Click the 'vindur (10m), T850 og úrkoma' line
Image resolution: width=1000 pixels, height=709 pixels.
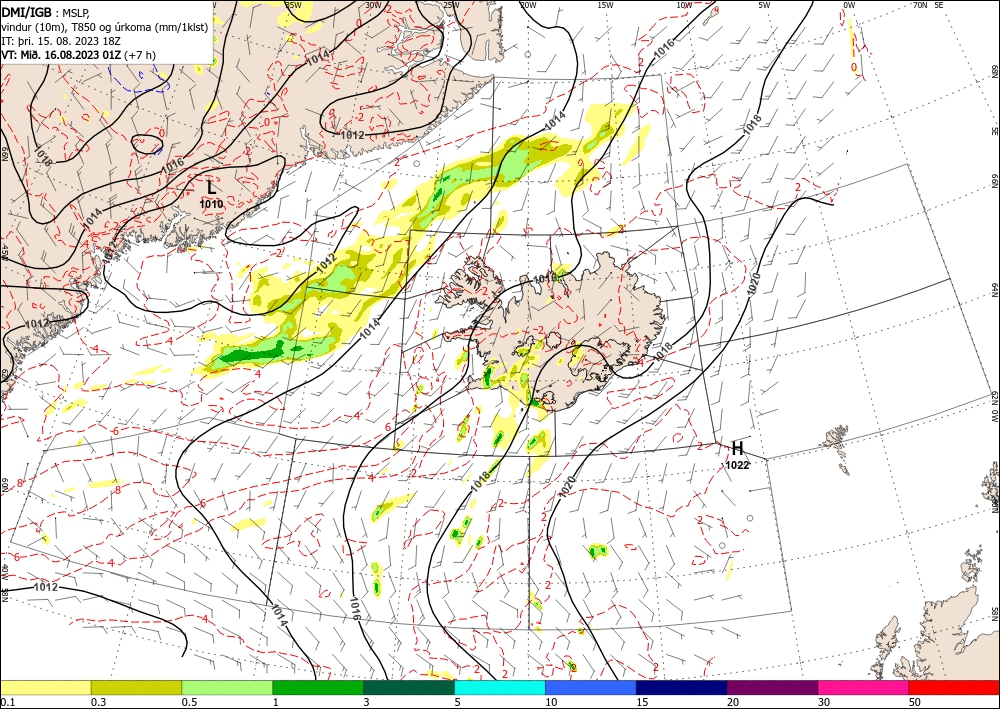tap(105, 27)
